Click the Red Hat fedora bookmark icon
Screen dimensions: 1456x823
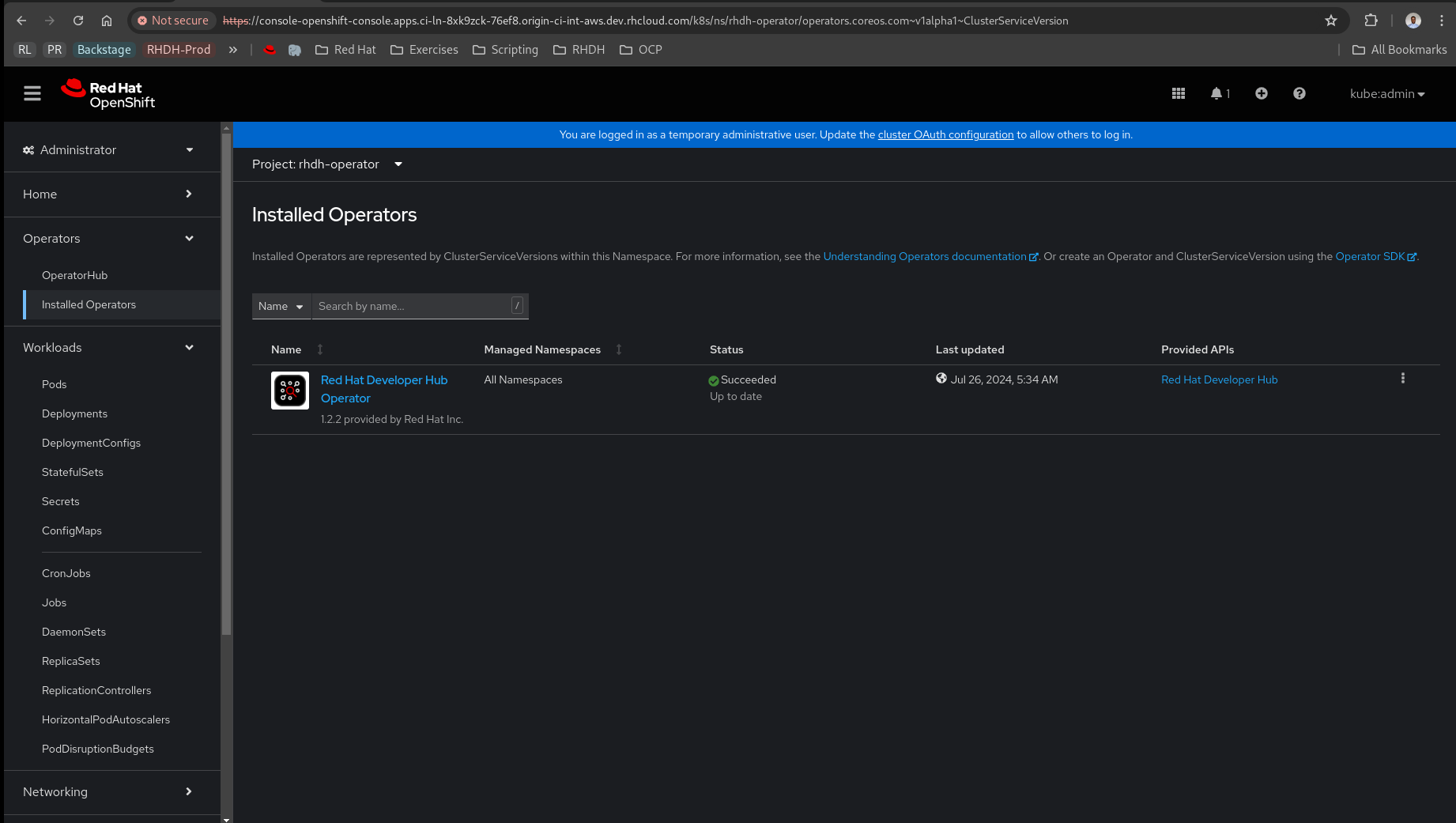(270, 50)
